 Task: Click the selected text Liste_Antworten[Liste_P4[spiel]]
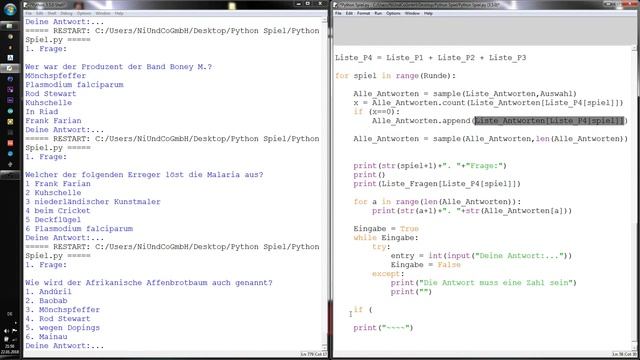[x=549, y=121]
